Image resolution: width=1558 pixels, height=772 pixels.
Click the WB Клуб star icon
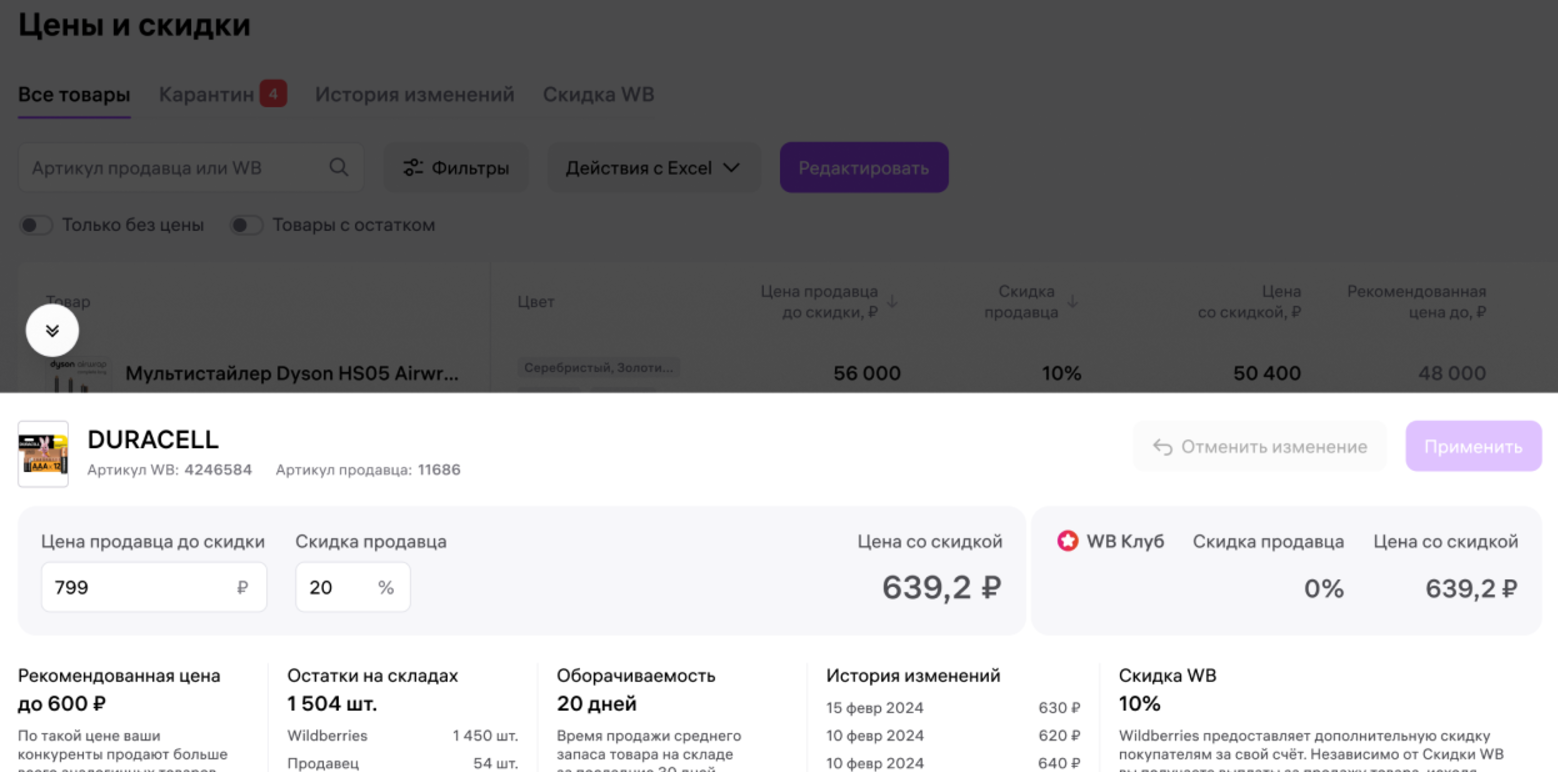1068,541
